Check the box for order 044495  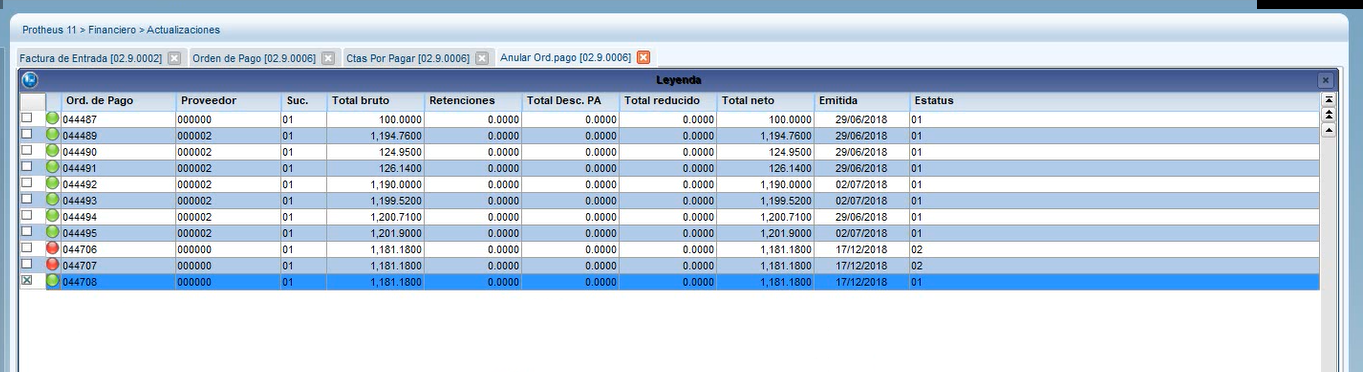[27, 231]
